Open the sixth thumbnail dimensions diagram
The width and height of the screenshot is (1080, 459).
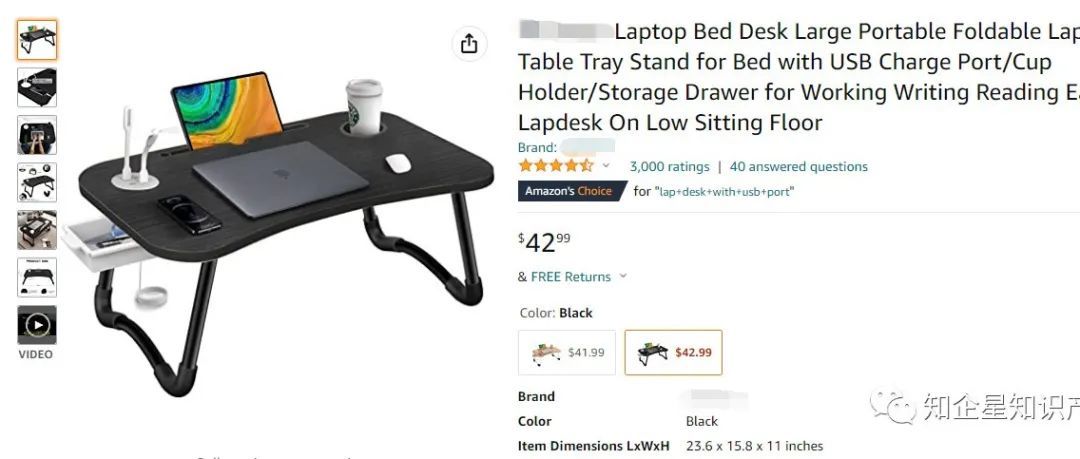click(37, 277)
